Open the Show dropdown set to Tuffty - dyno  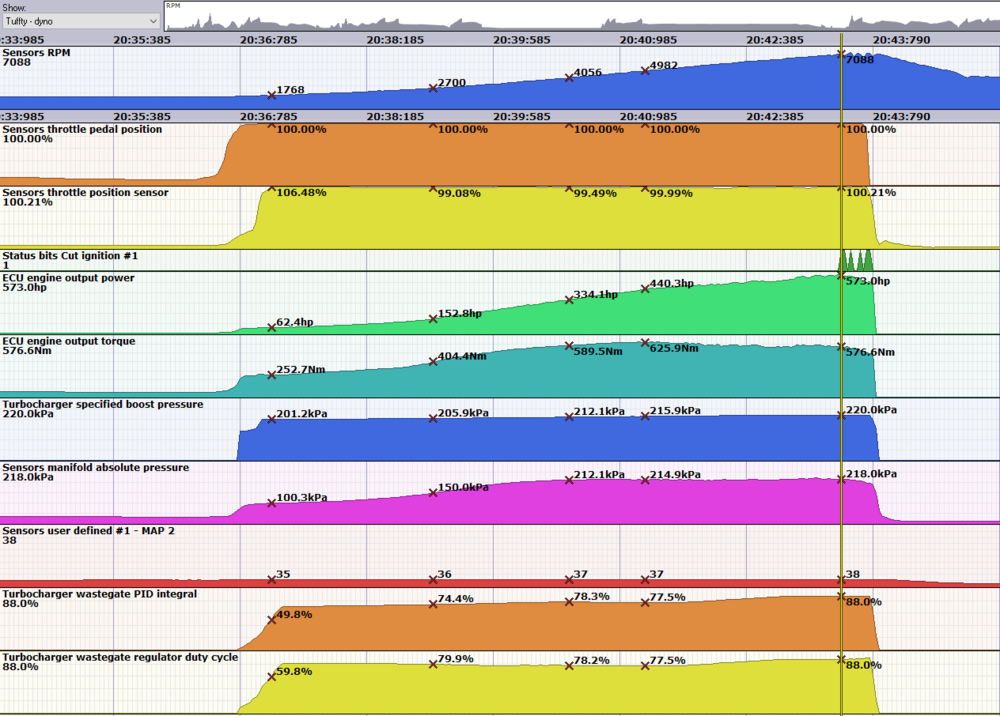[81, 21]
